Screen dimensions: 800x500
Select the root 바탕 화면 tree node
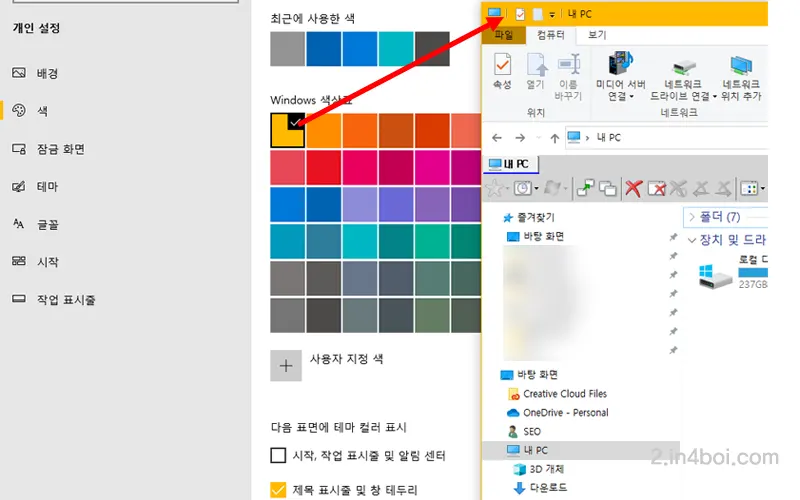(529, 375)
